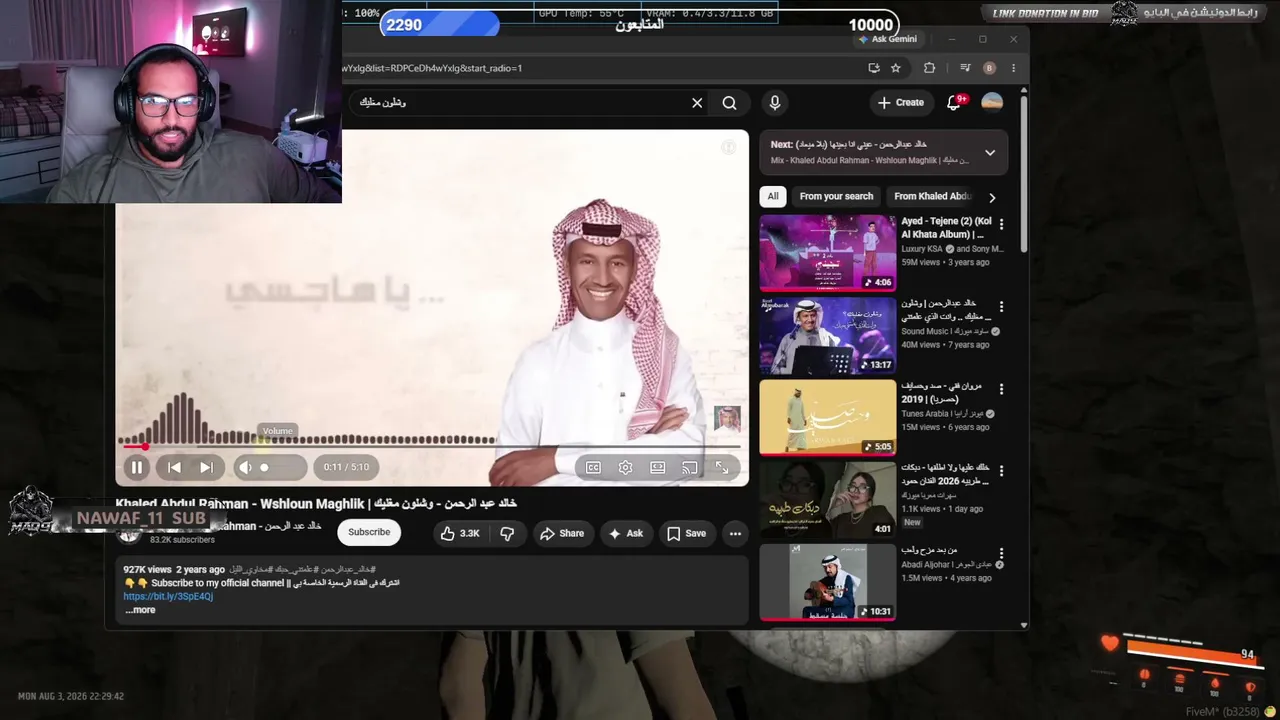Bookmark this page with the star

pyautogui.click(x=896, y=68)
